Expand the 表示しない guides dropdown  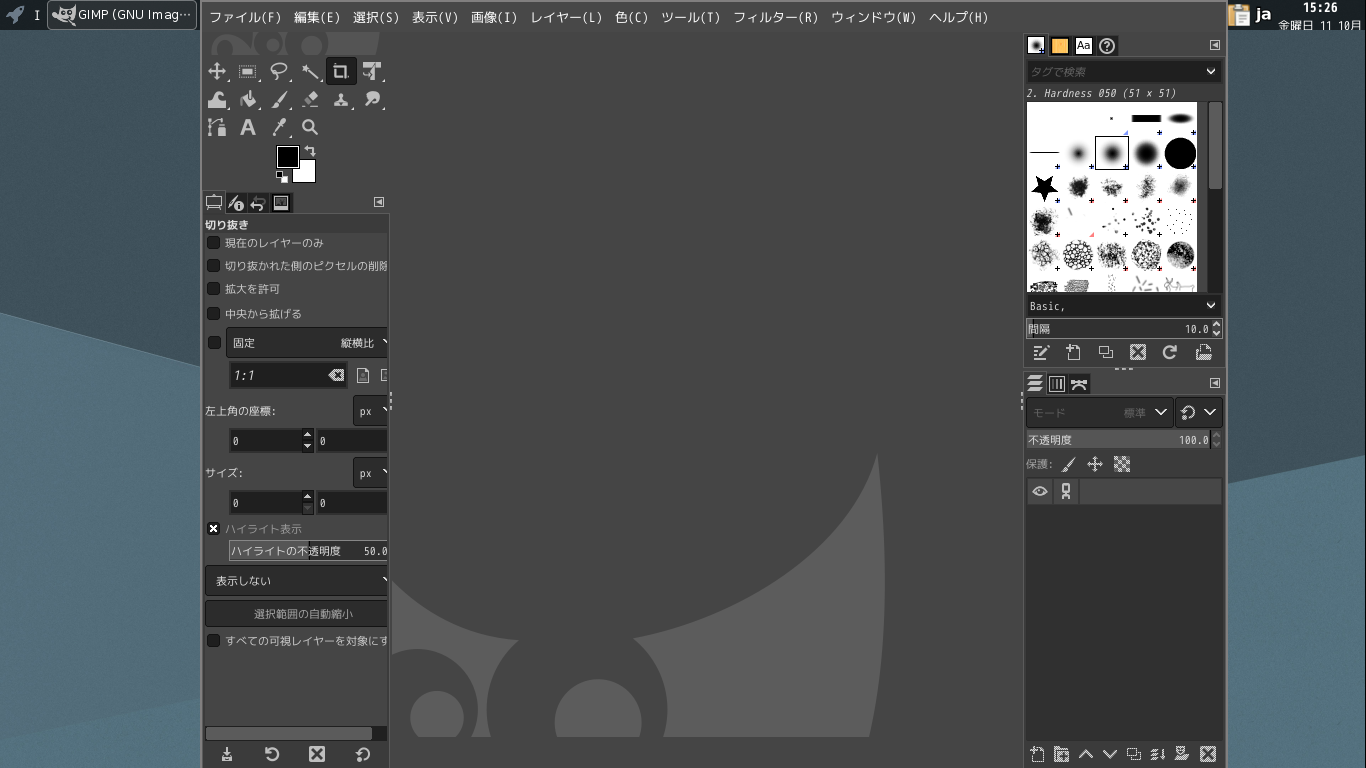click(297, 581)
